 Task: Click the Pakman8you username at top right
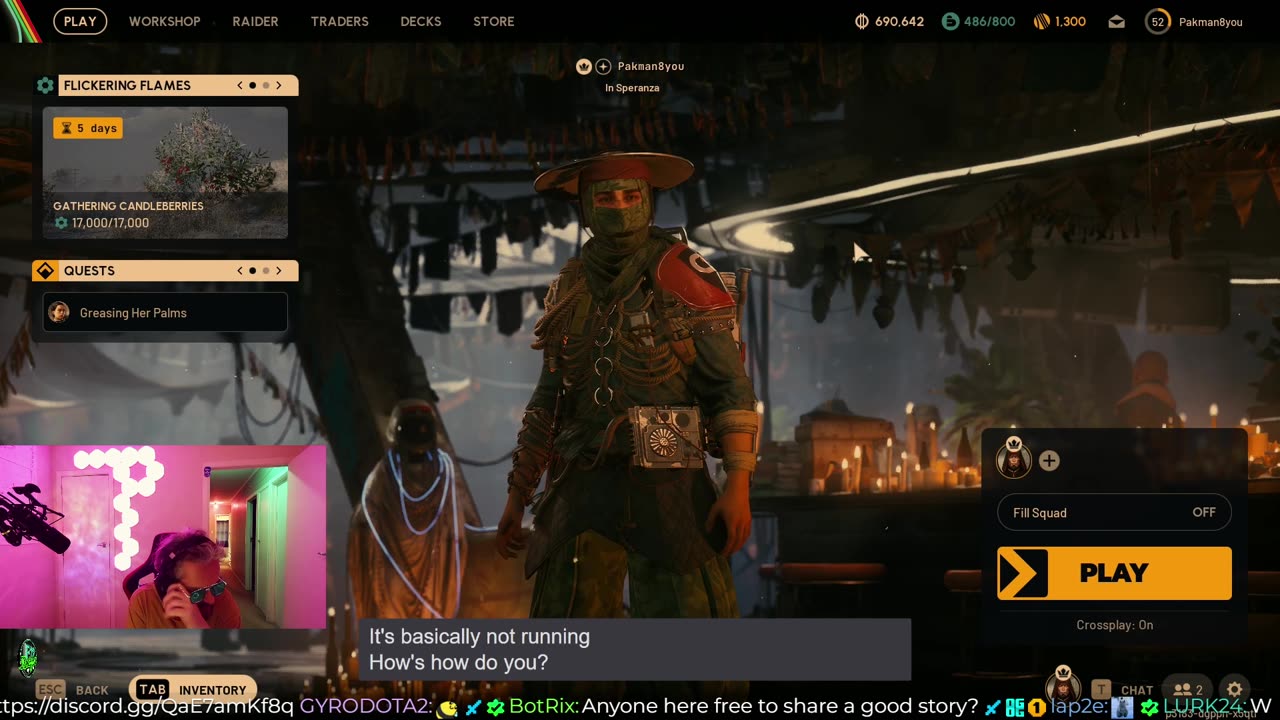click(1210, 22)
